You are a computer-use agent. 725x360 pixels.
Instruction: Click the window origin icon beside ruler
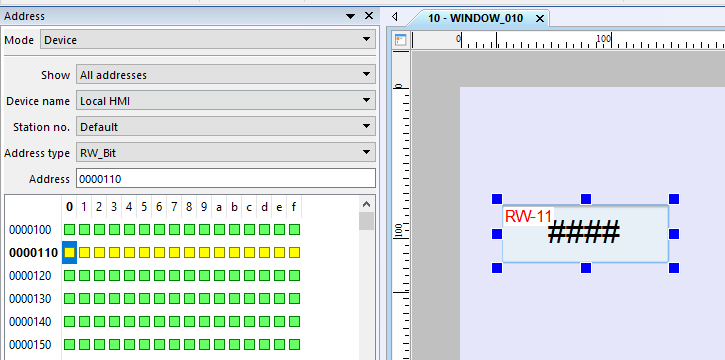(400, 40)
